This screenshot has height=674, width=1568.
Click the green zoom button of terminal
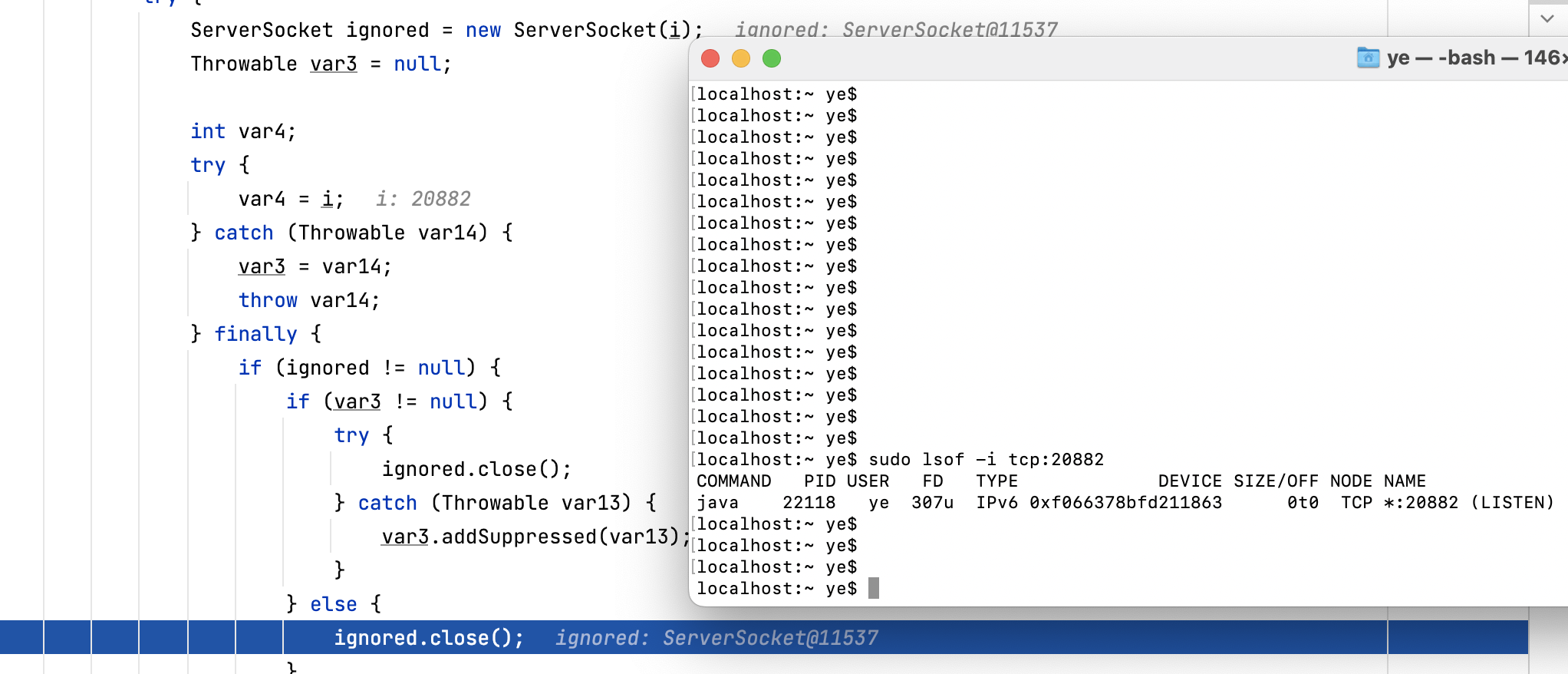click(772, 58)
